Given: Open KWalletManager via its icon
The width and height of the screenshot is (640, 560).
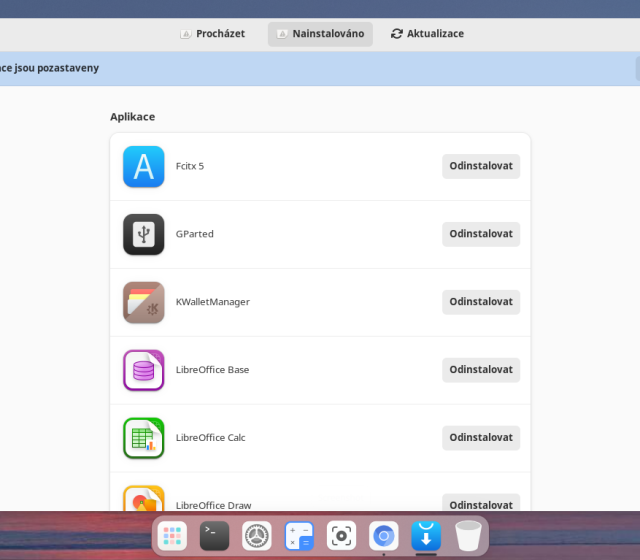Looking at the screenshot, I should (x=143, y=302).
